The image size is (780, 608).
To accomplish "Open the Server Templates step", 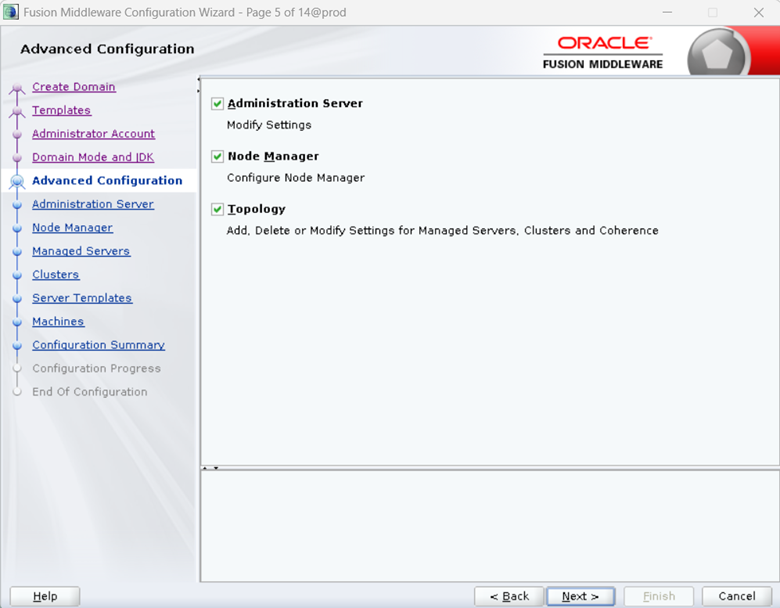I will tap(82, 298).
